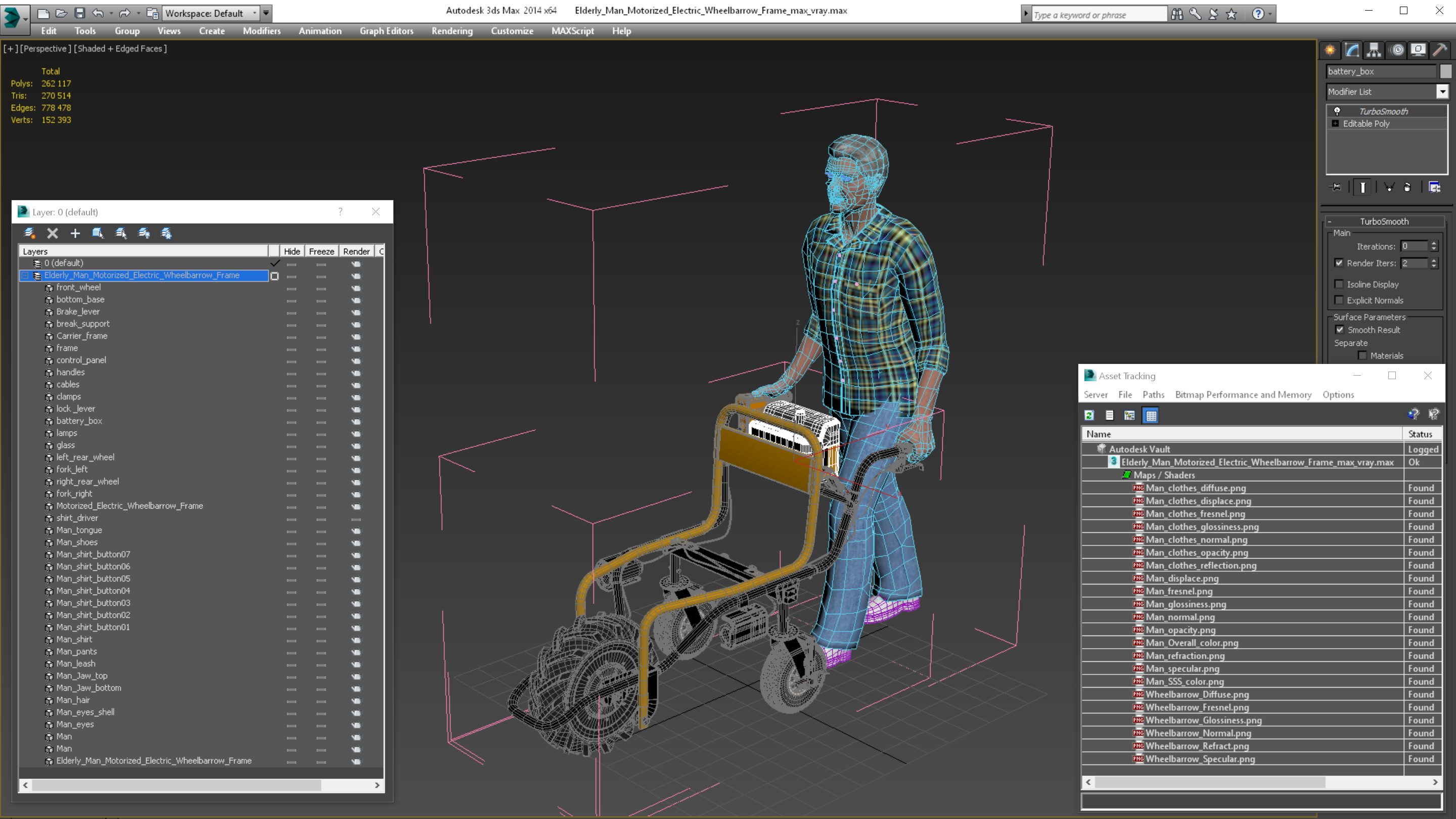The height and width of the screenshot is (819, 1456).
Task: Open Paths menu in Asset Tracking
Action: click(1153, 394)
